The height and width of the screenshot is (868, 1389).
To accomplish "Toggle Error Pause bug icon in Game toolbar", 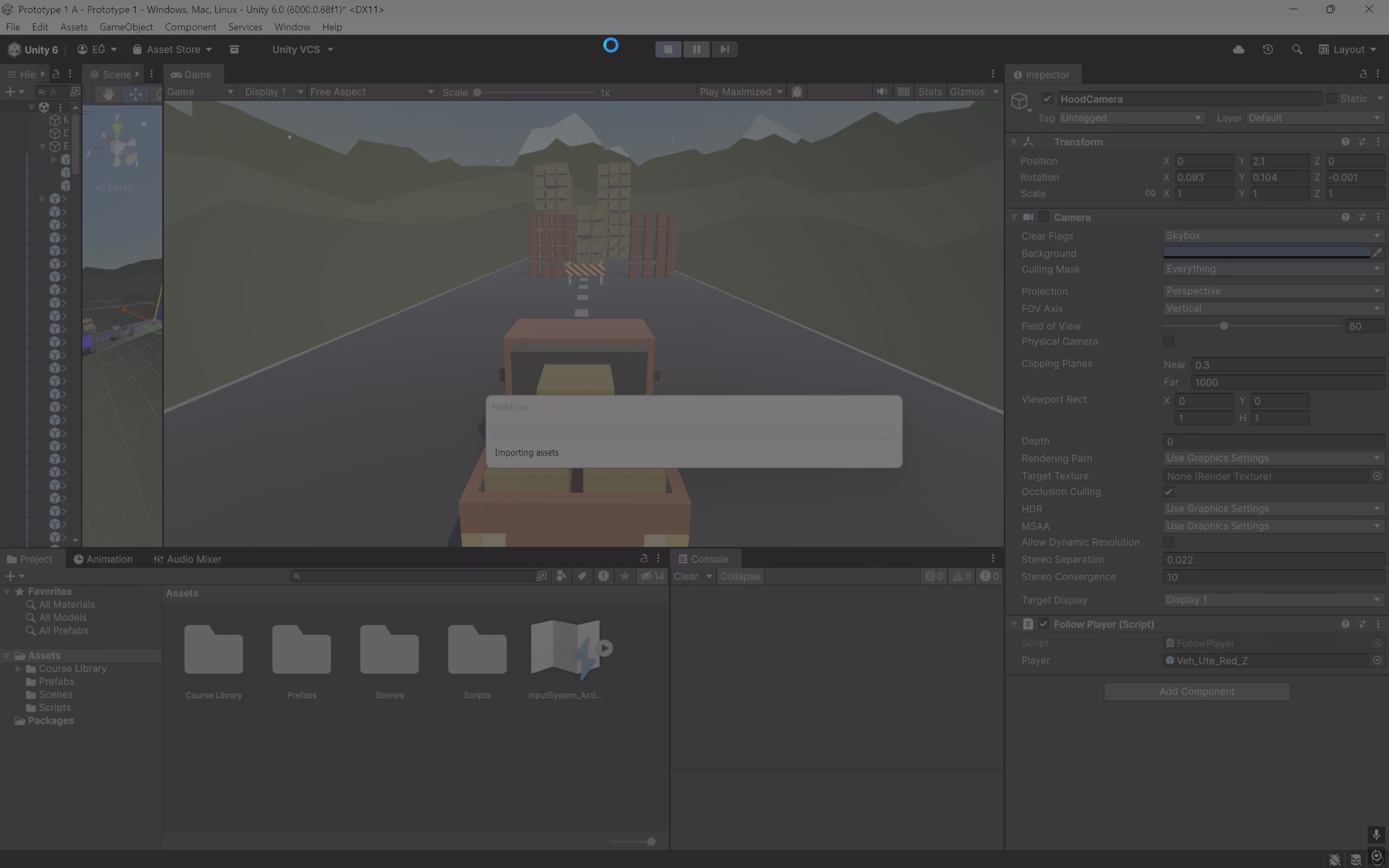I will point(797,92).
